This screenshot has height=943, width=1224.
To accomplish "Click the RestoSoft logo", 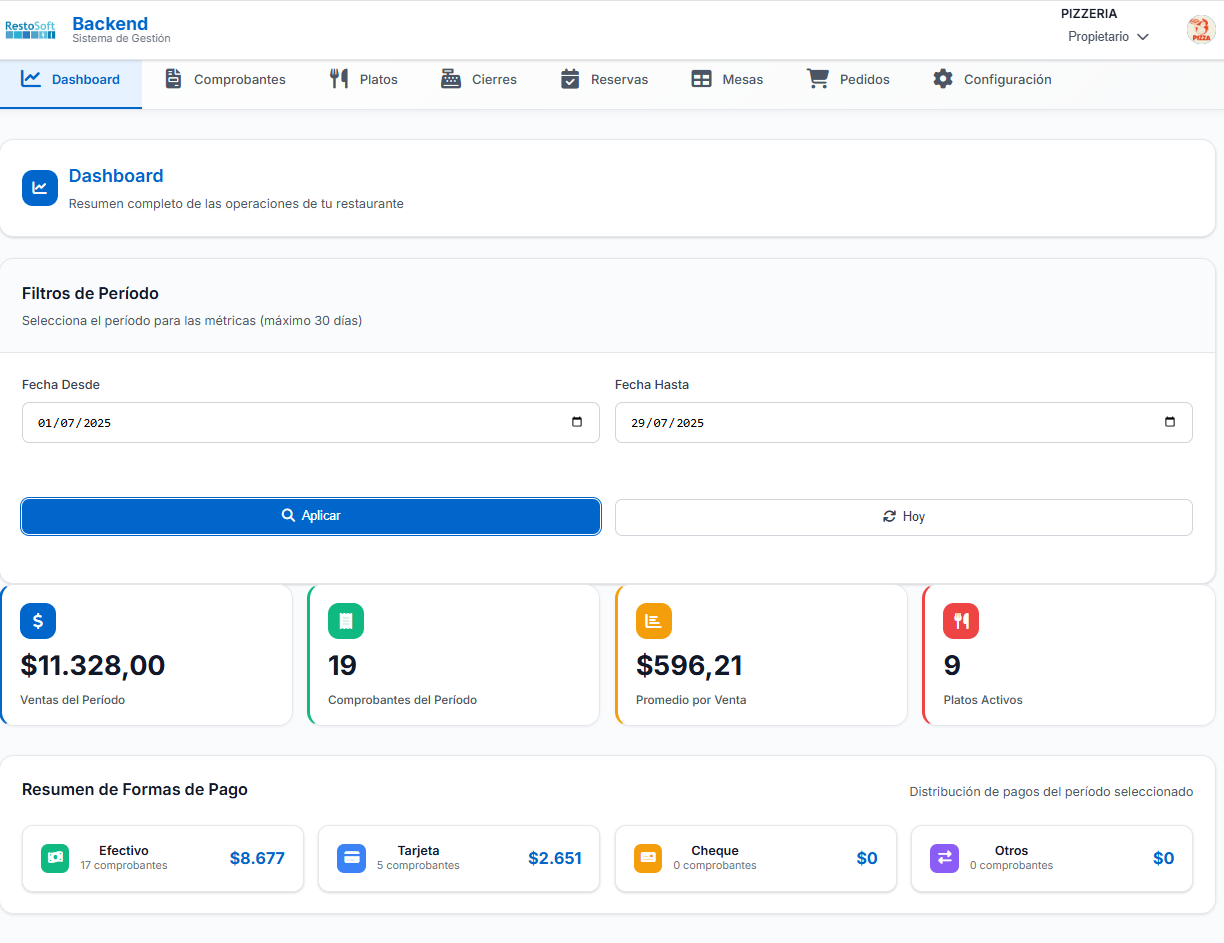I will tap(30, 30).
